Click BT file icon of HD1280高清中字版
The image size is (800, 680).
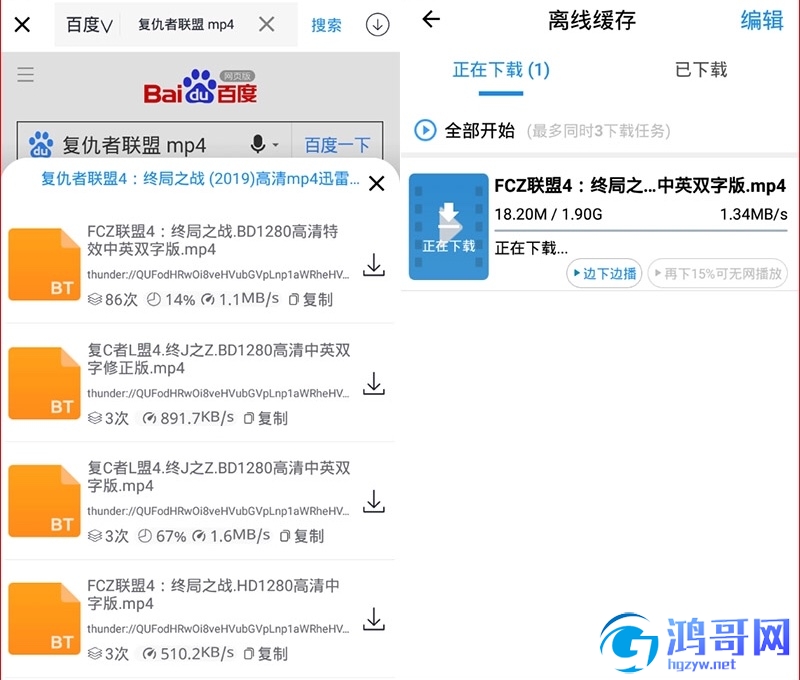coord(44,618)
